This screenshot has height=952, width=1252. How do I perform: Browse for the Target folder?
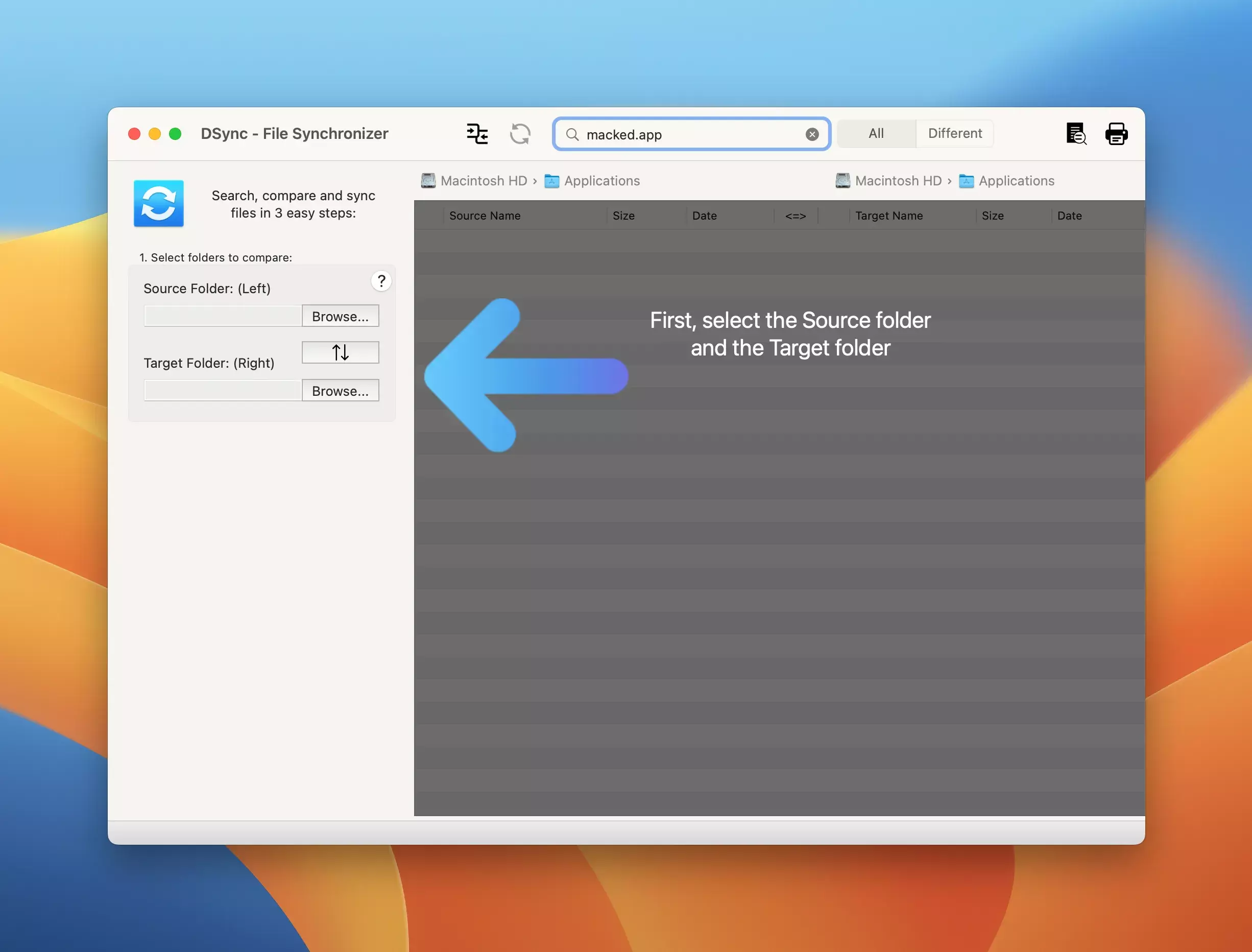pos(340,391)
